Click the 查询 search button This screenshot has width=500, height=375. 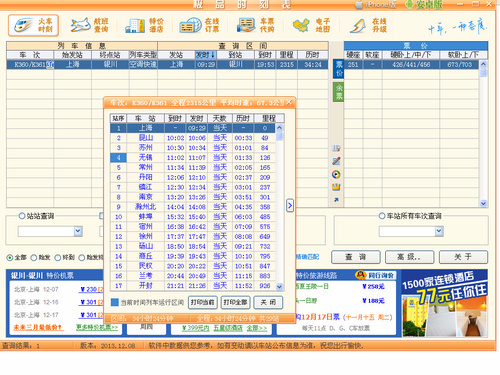point(355,257)
